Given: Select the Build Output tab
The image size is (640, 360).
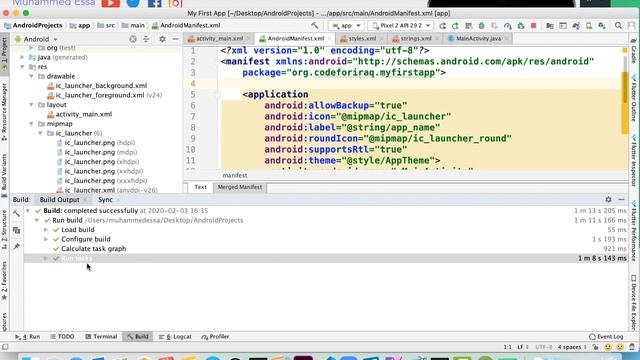Looking at the screenshot, I should coord(60,200).
